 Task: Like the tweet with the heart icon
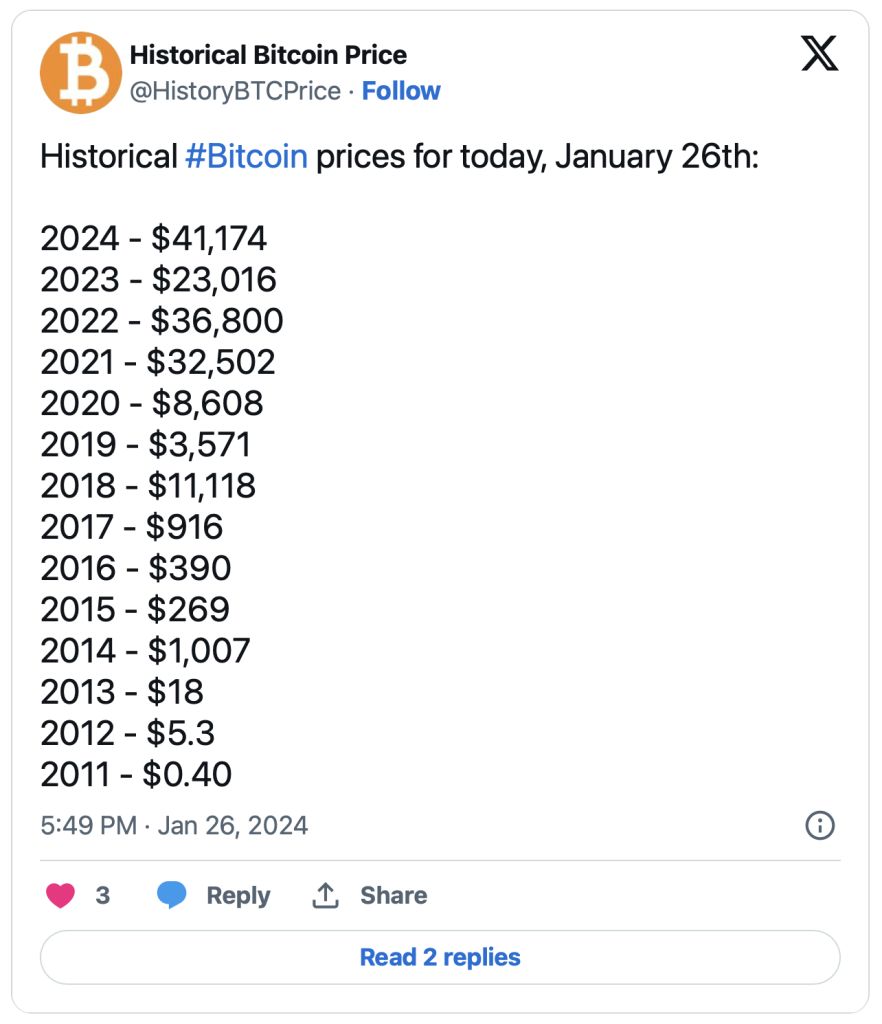click(61, 895)
